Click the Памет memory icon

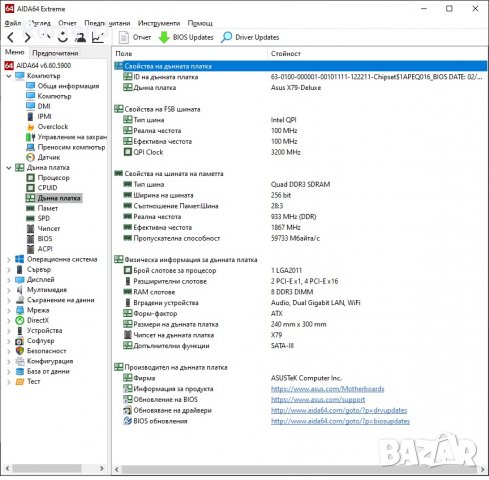(30, 208)
